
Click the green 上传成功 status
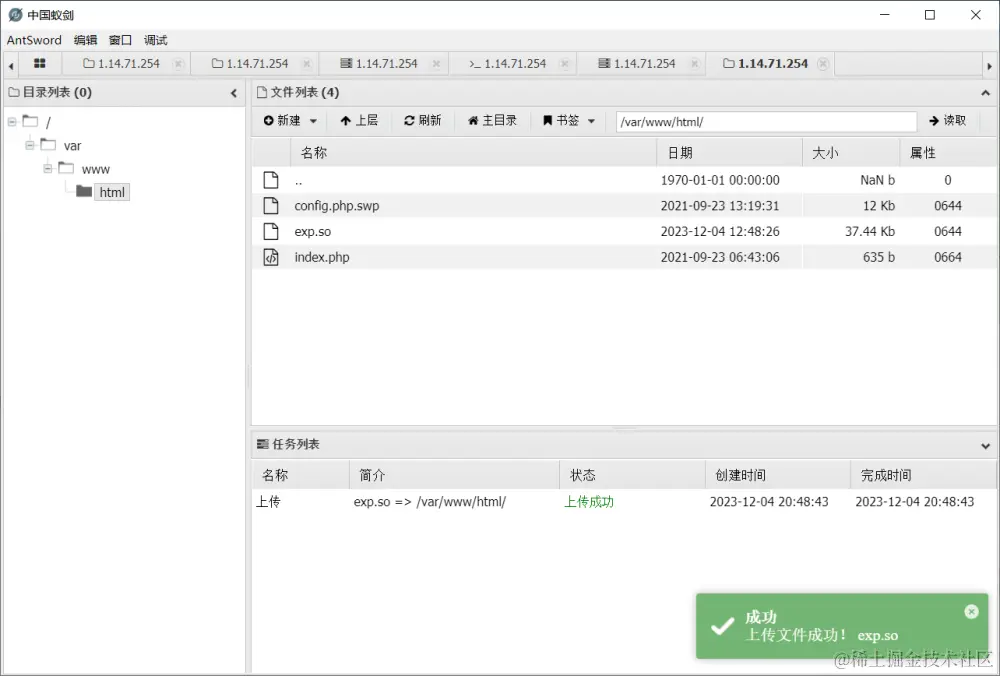(x=589, y=502)
